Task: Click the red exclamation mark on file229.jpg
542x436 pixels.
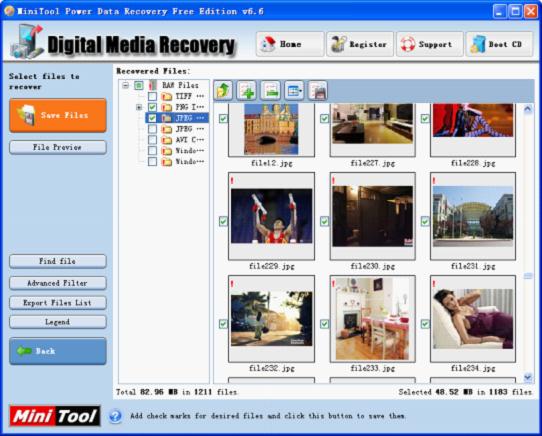Action: (x=232, y=180)
